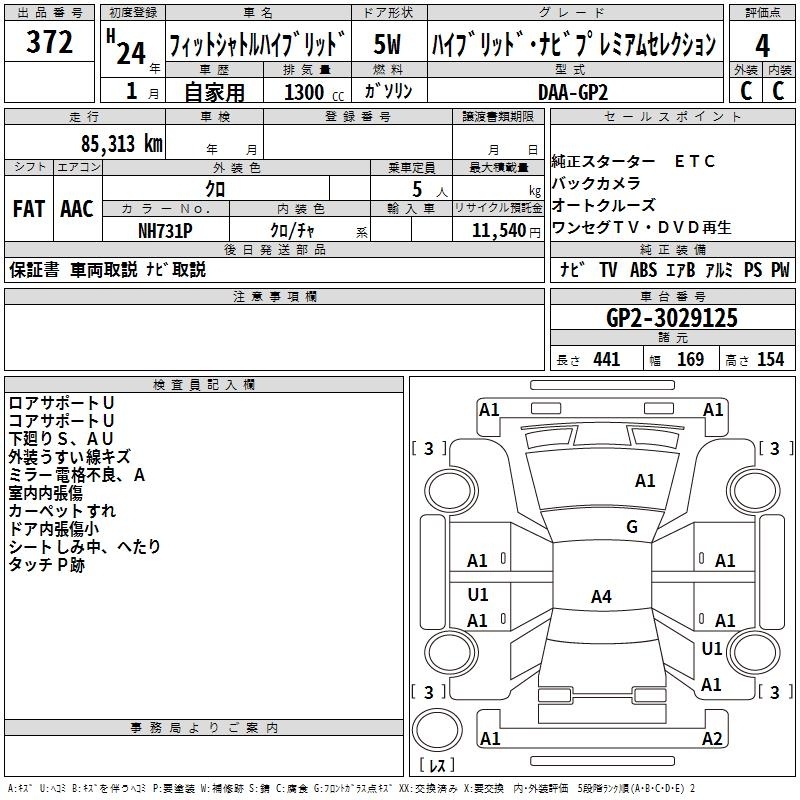The height and width of the screenshot is (800, 800).
Task: Click the model code DAA-GP2
Action: click(572, 91)
